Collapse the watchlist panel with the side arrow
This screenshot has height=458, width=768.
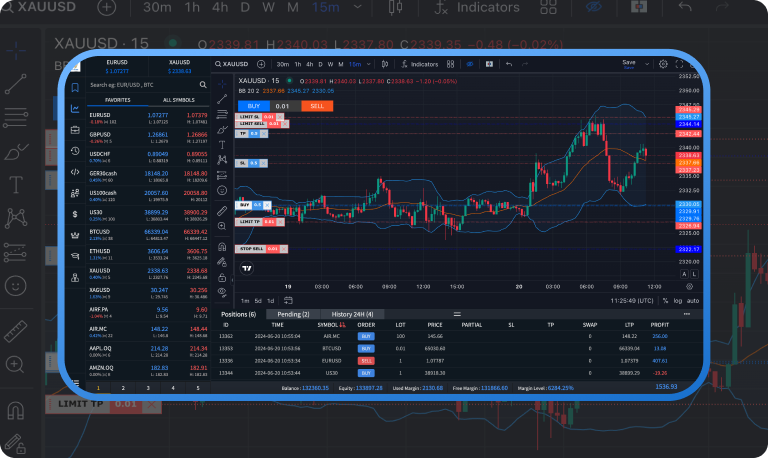232,280
